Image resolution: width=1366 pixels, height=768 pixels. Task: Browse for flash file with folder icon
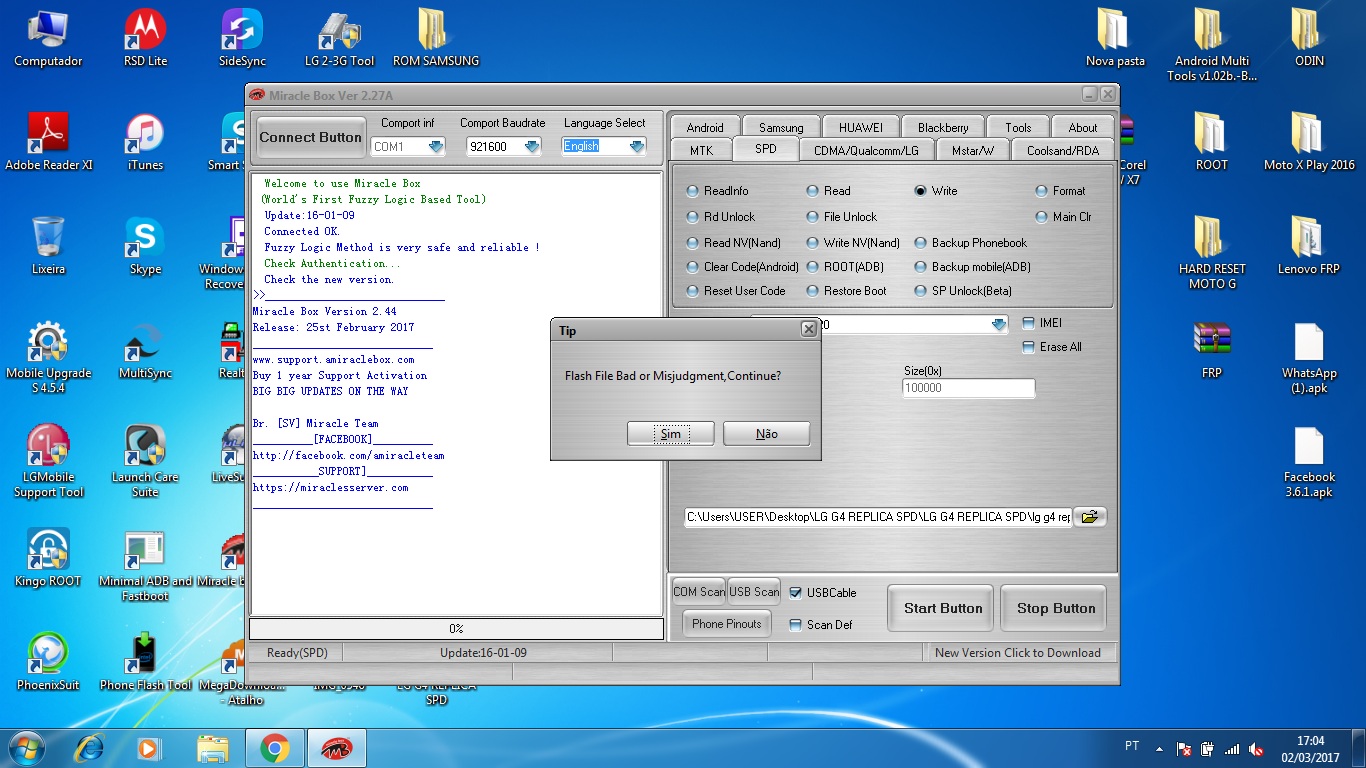[1090, 517]
